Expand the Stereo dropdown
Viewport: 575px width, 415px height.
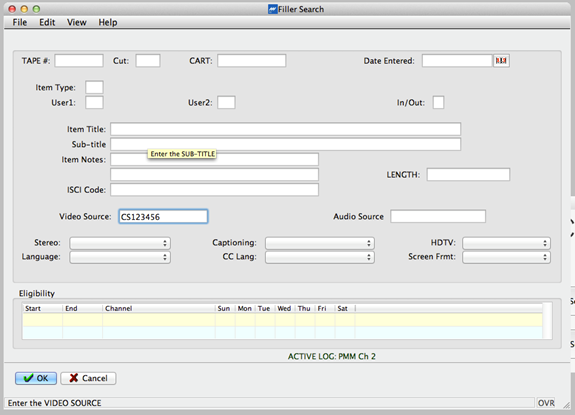120,243
